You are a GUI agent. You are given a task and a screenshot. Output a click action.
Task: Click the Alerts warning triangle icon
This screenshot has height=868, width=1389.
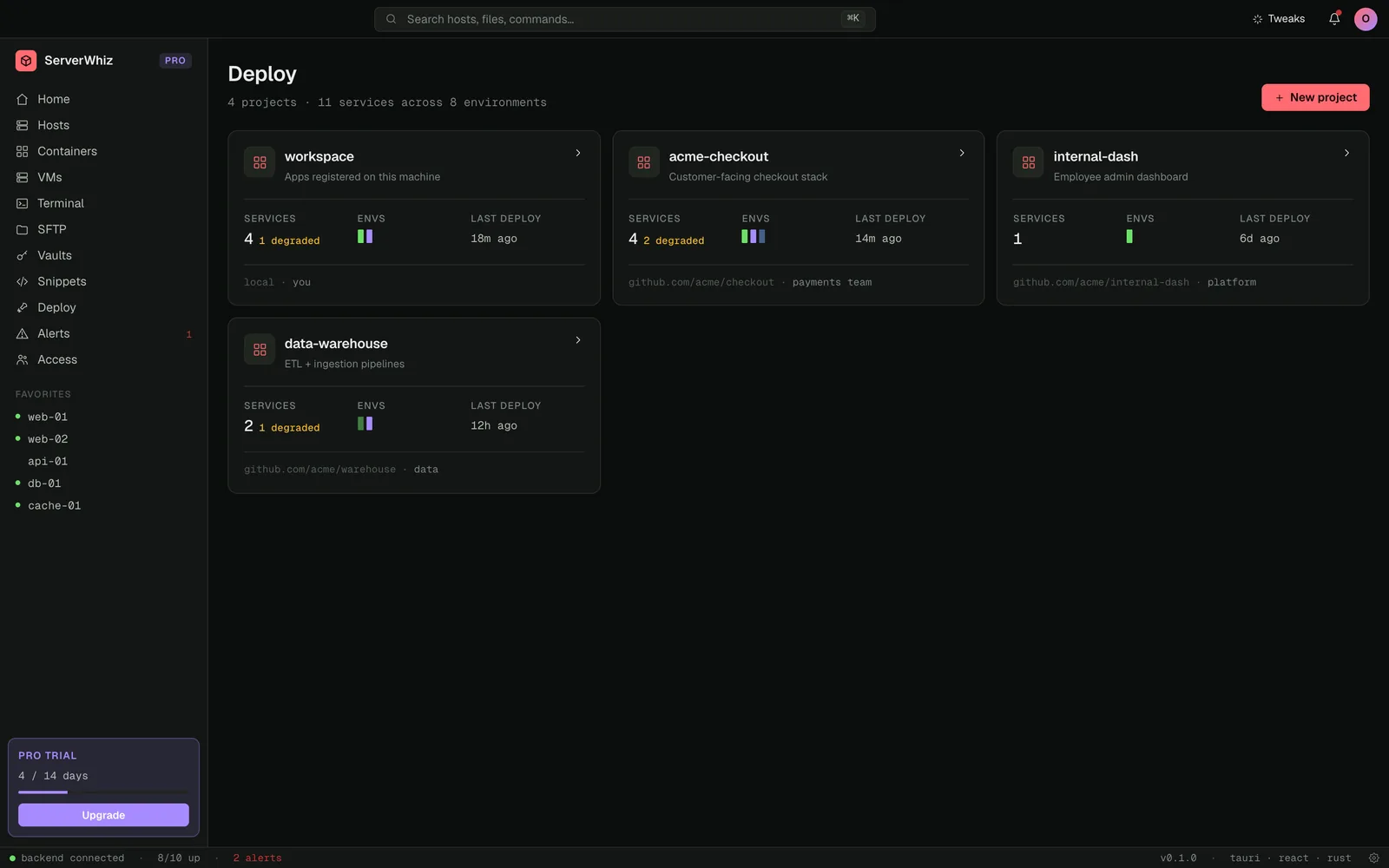click(23, 334)
